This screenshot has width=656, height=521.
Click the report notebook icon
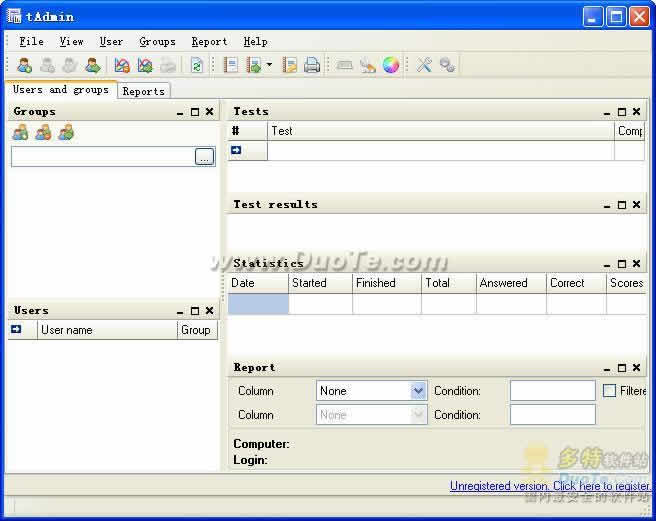231,65
